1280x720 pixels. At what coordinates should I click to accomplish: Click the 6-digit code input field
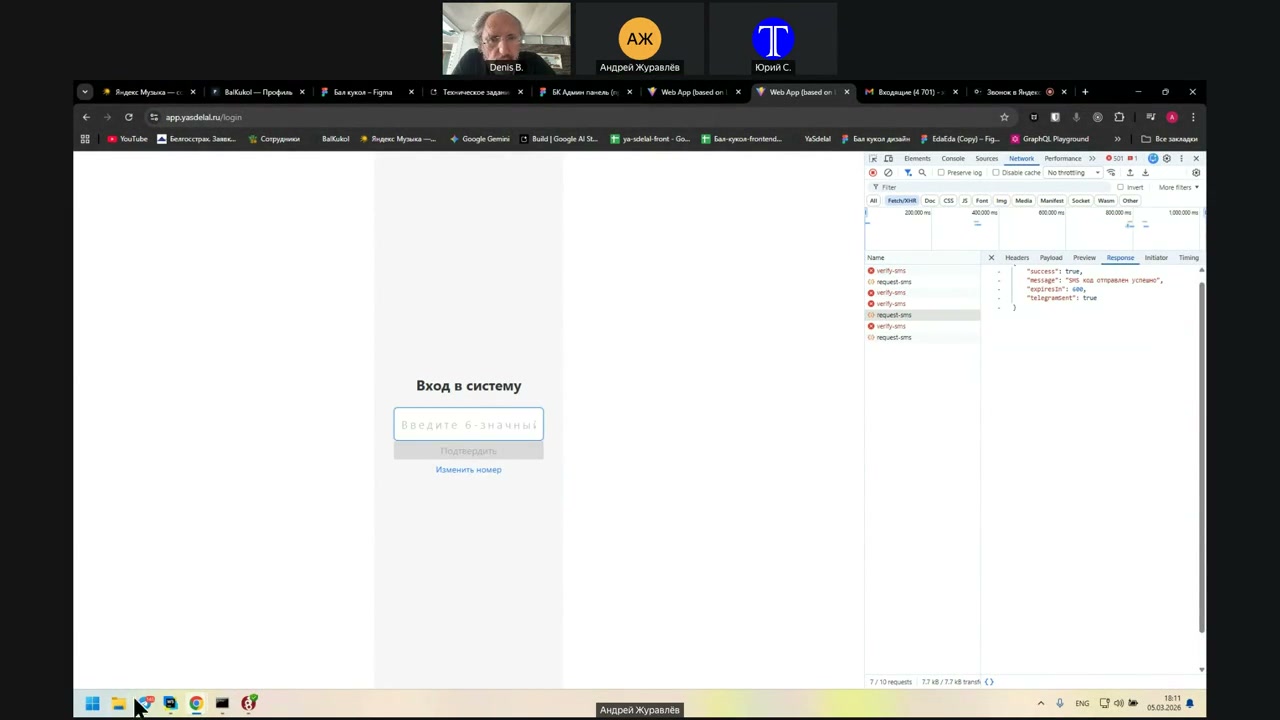[468, 425]
